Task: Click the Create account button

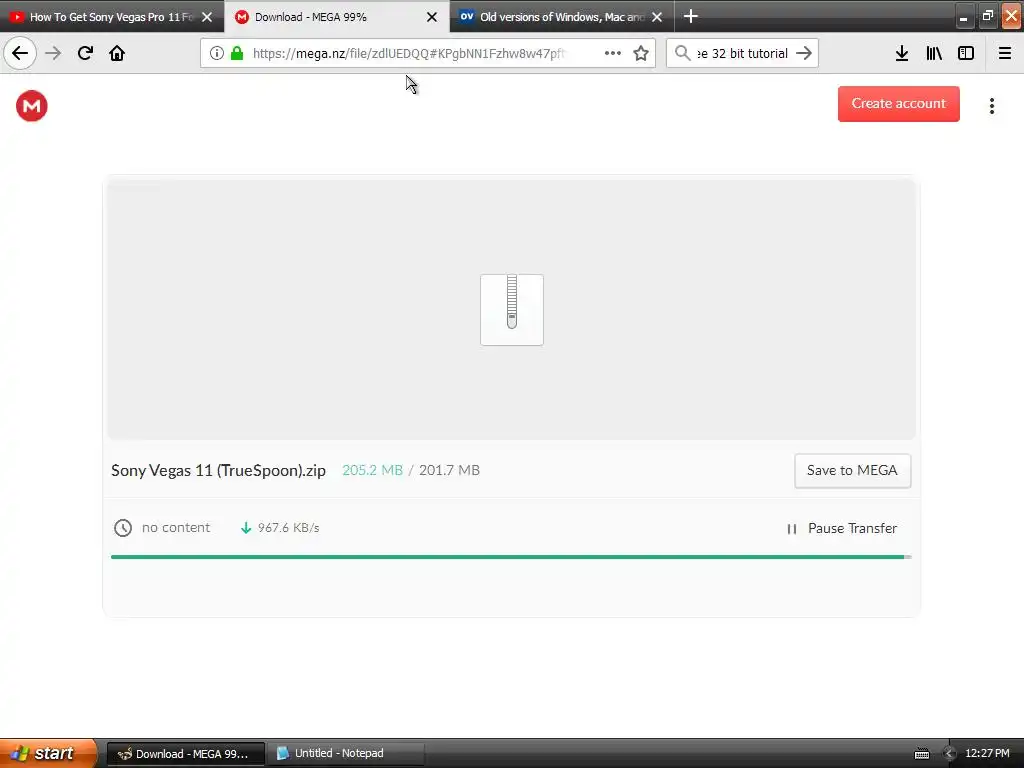Action: 899,104
